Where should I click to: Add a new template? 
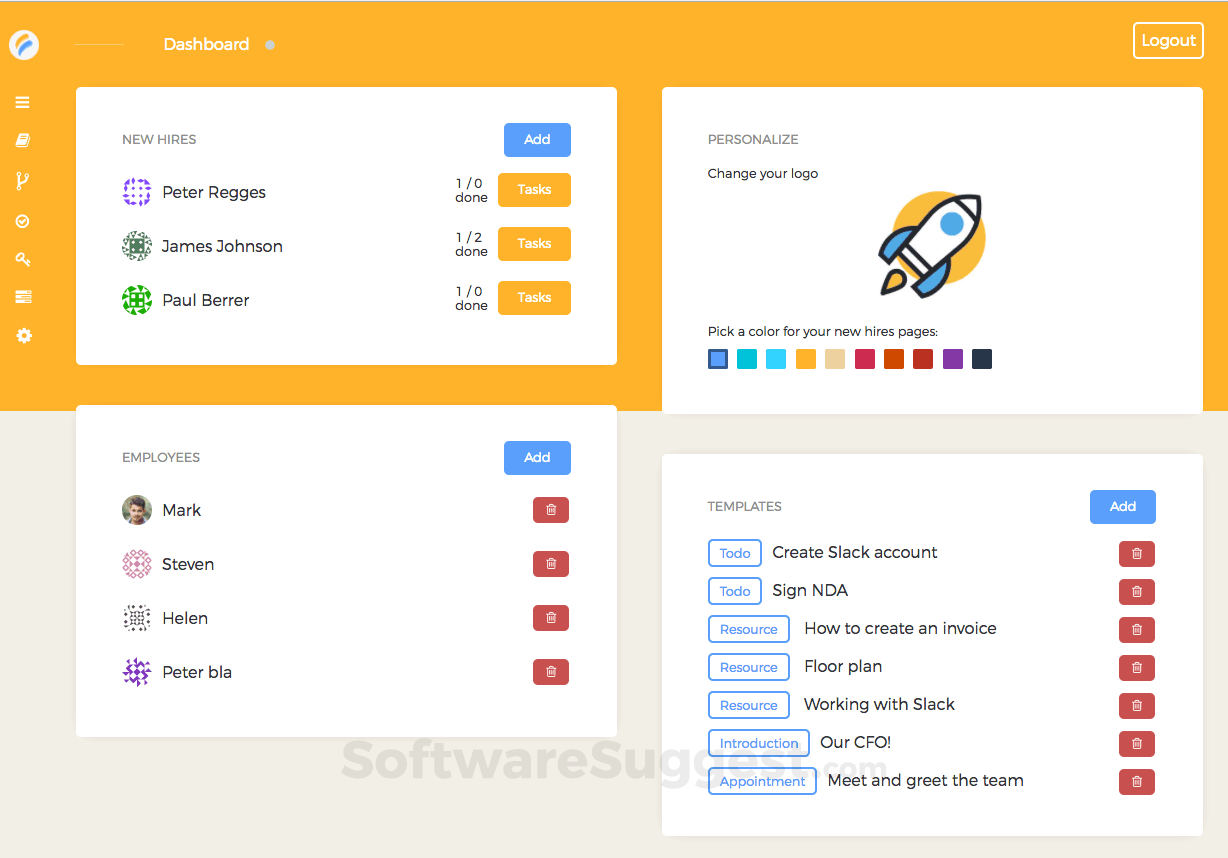point(1122,507)
